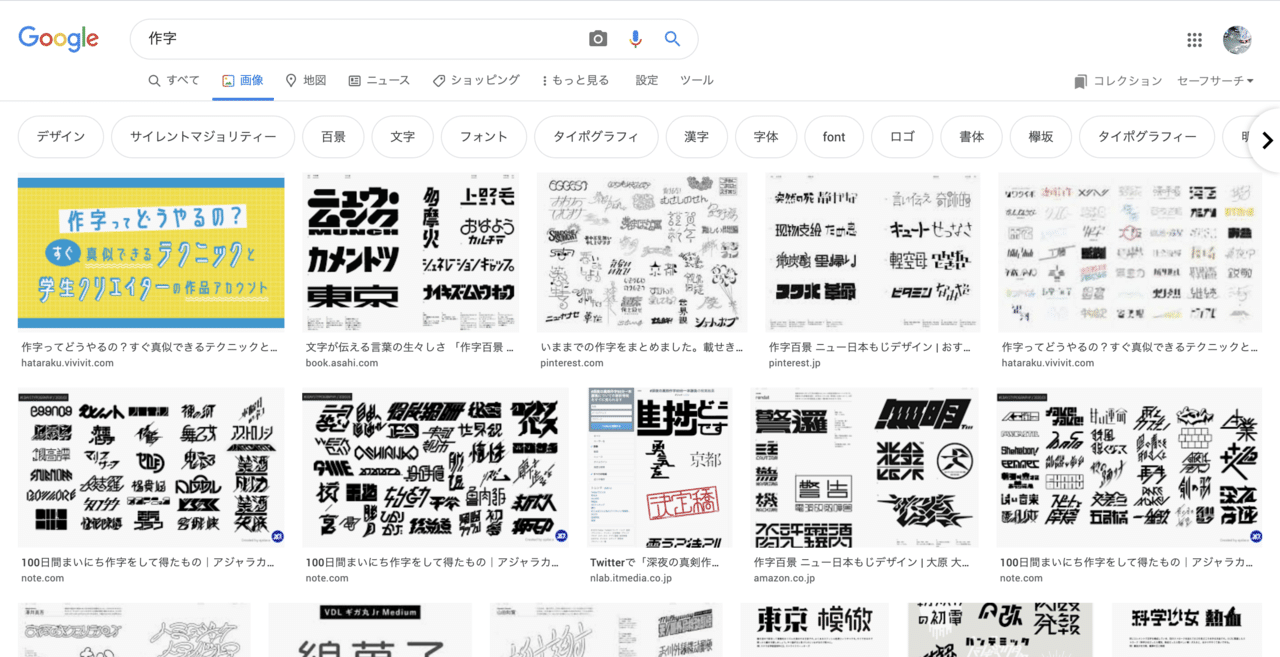Select the ロゴ filter chip
1280x657 pixels.
pyautogui.click(x=902, y=137)
